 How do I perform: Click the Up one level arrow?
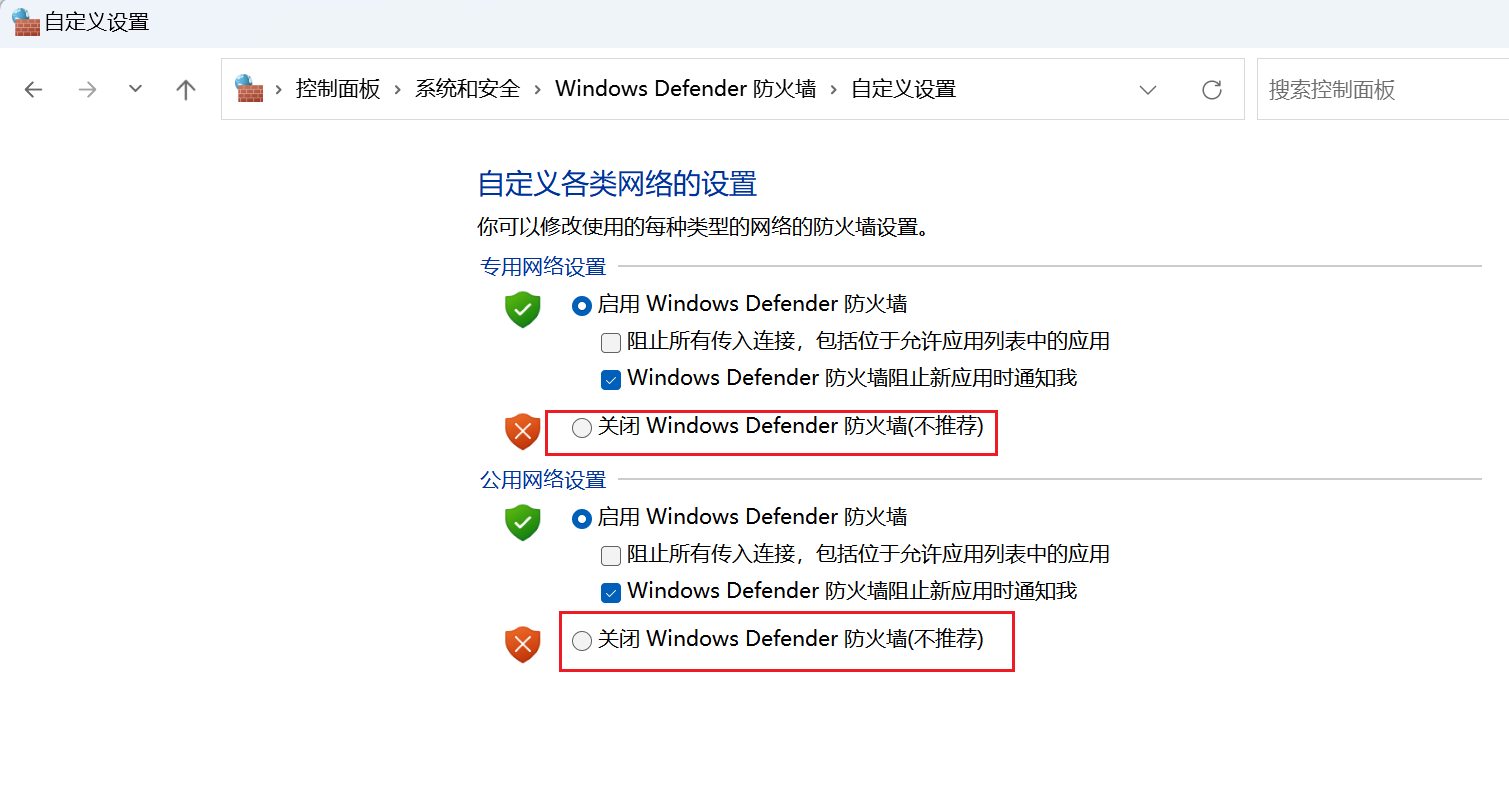186,90
